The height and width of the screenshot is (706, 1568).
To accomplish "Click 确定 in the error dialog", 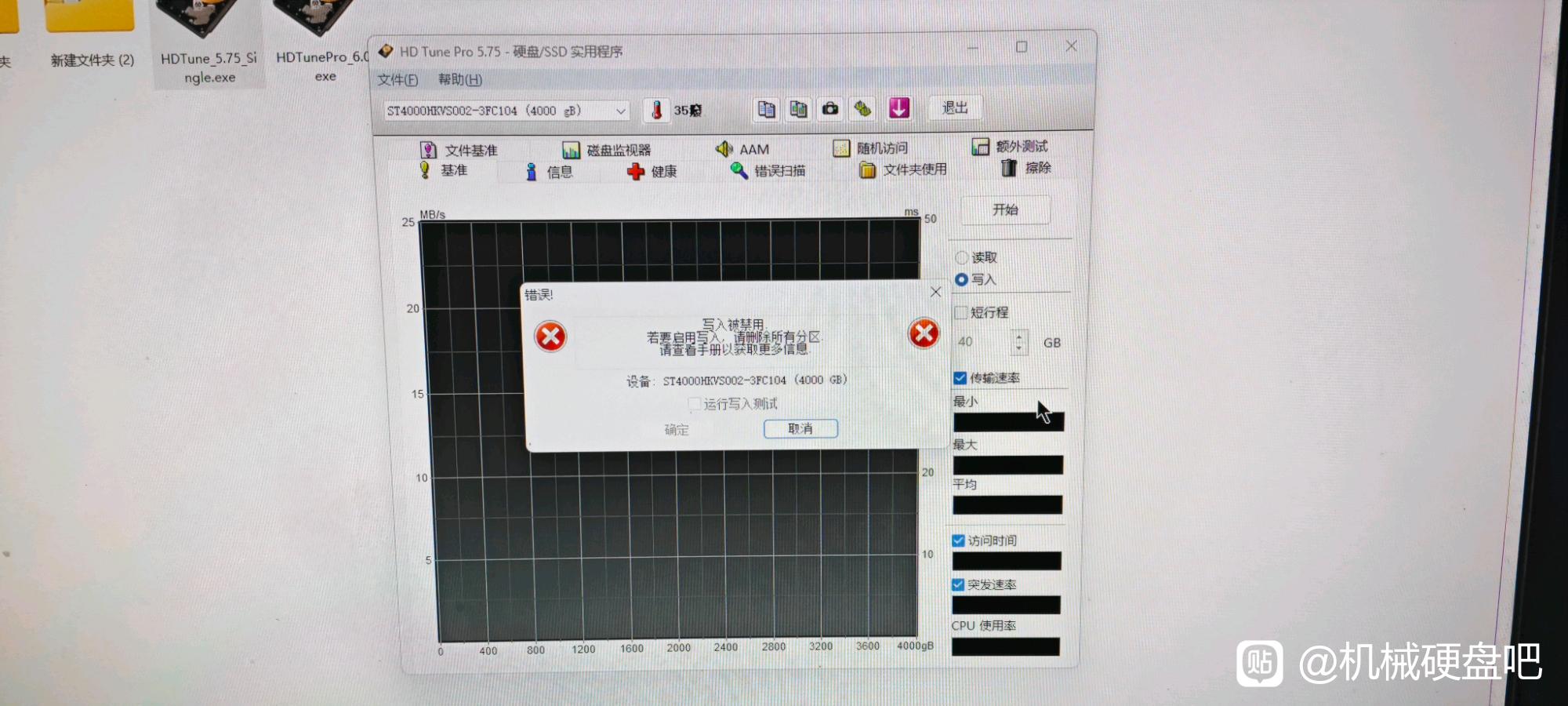I will point(677,429).
